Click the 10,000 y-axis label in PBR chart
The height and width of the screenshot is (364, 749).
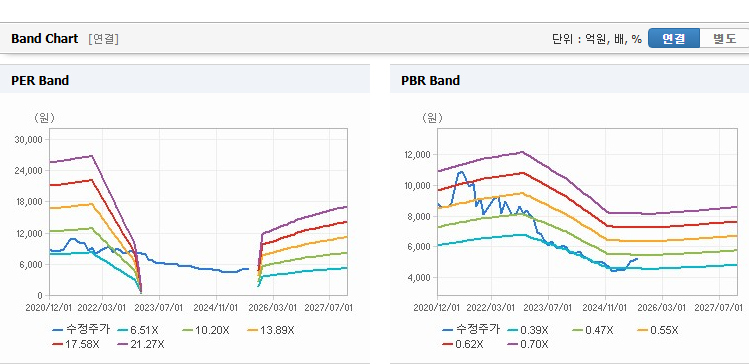pyautogui.click(x=417, y=185)
